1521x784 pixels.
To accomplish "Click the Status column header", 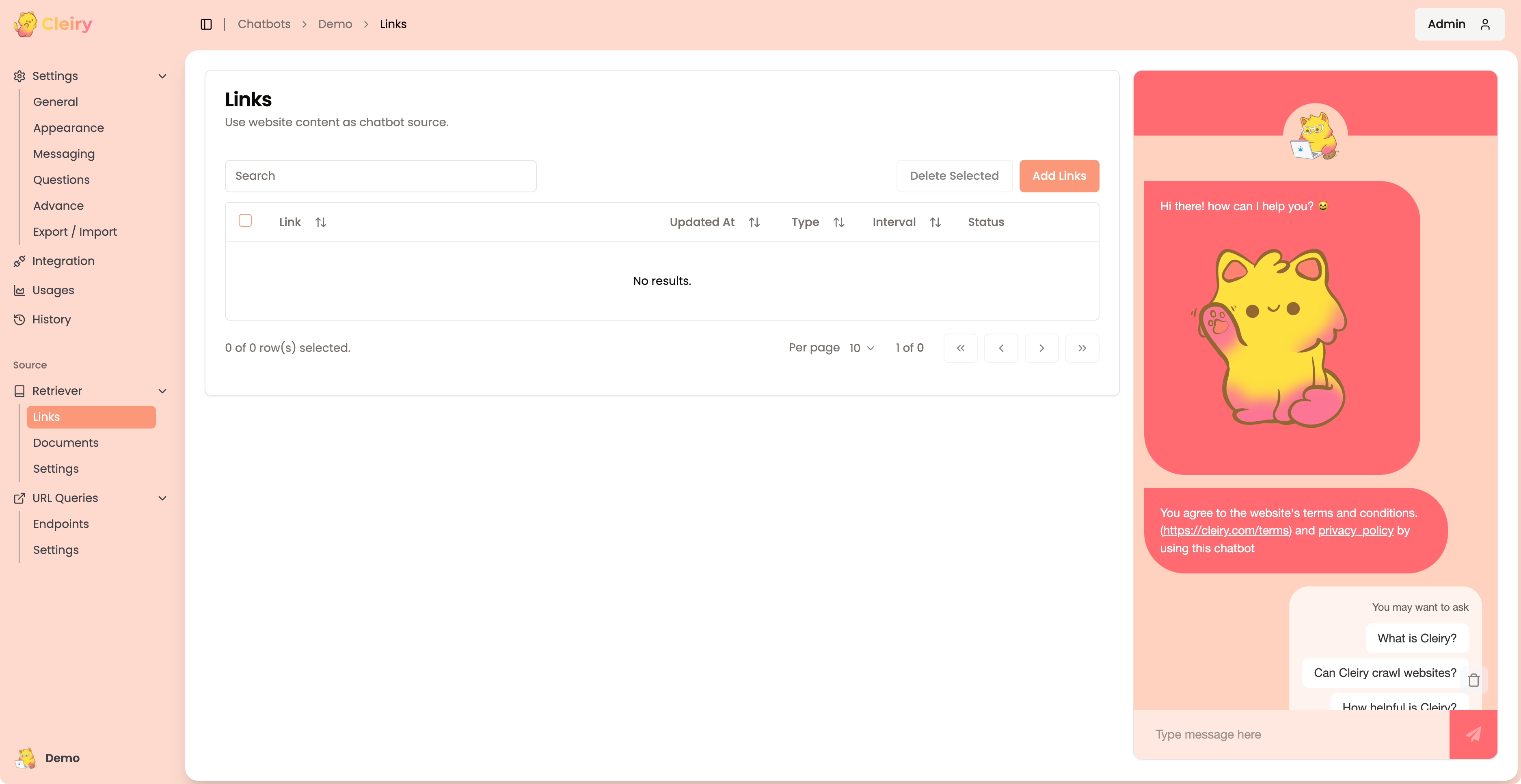I will point(986,222).
